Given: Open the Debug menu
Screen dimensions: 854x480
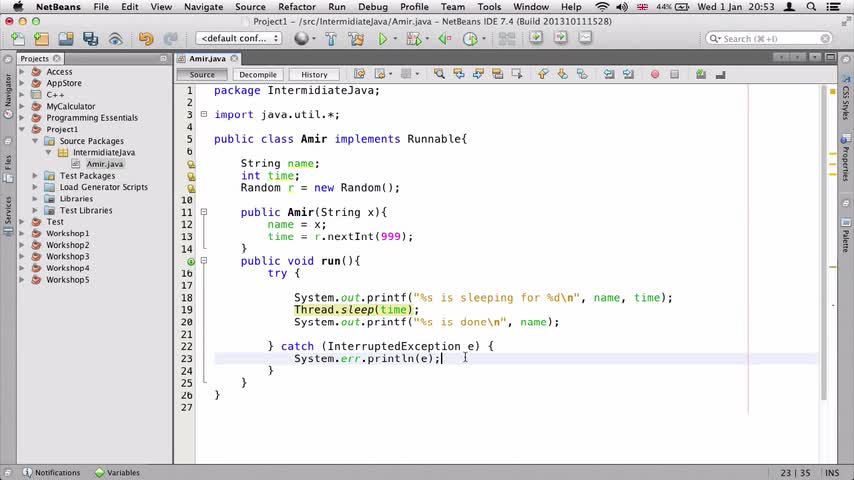Looking at the screenshot, I should click(373, 7).
